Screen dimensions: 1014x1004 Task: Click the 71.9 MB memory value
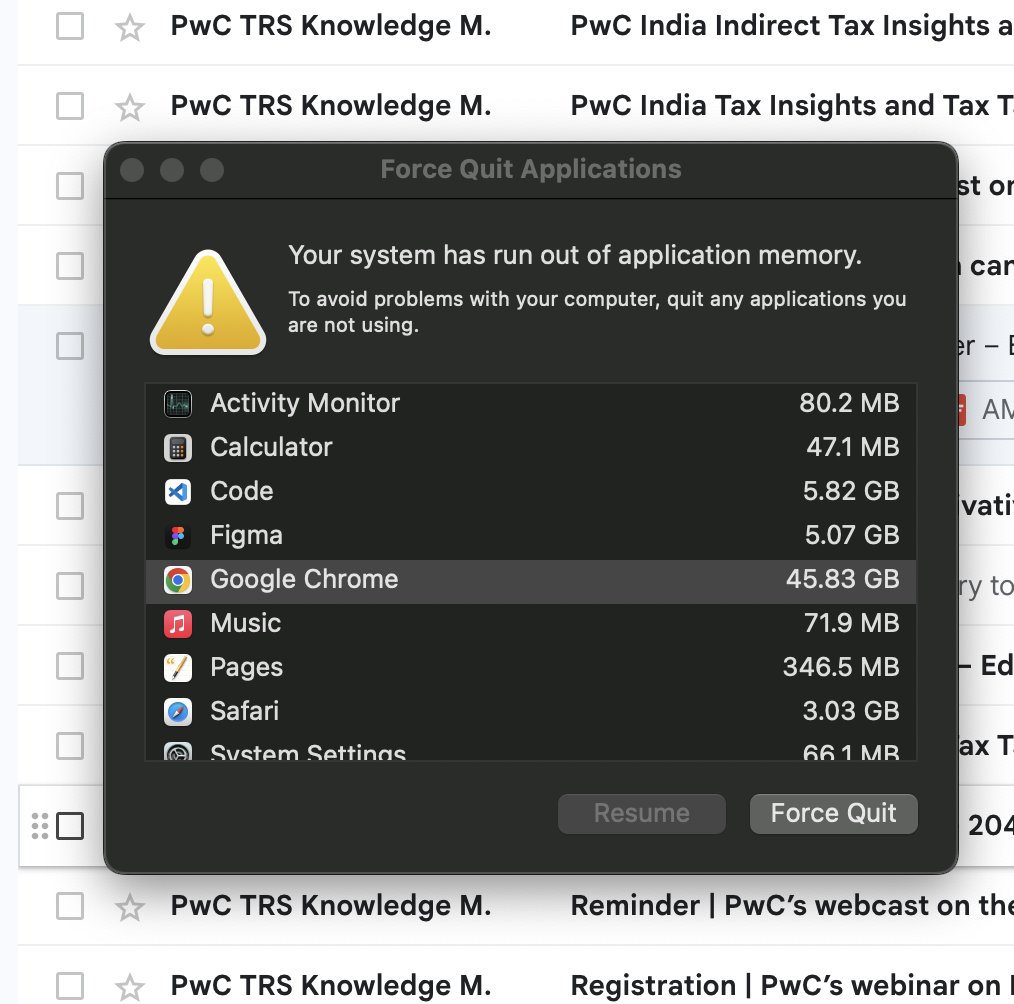click(851, 624)
